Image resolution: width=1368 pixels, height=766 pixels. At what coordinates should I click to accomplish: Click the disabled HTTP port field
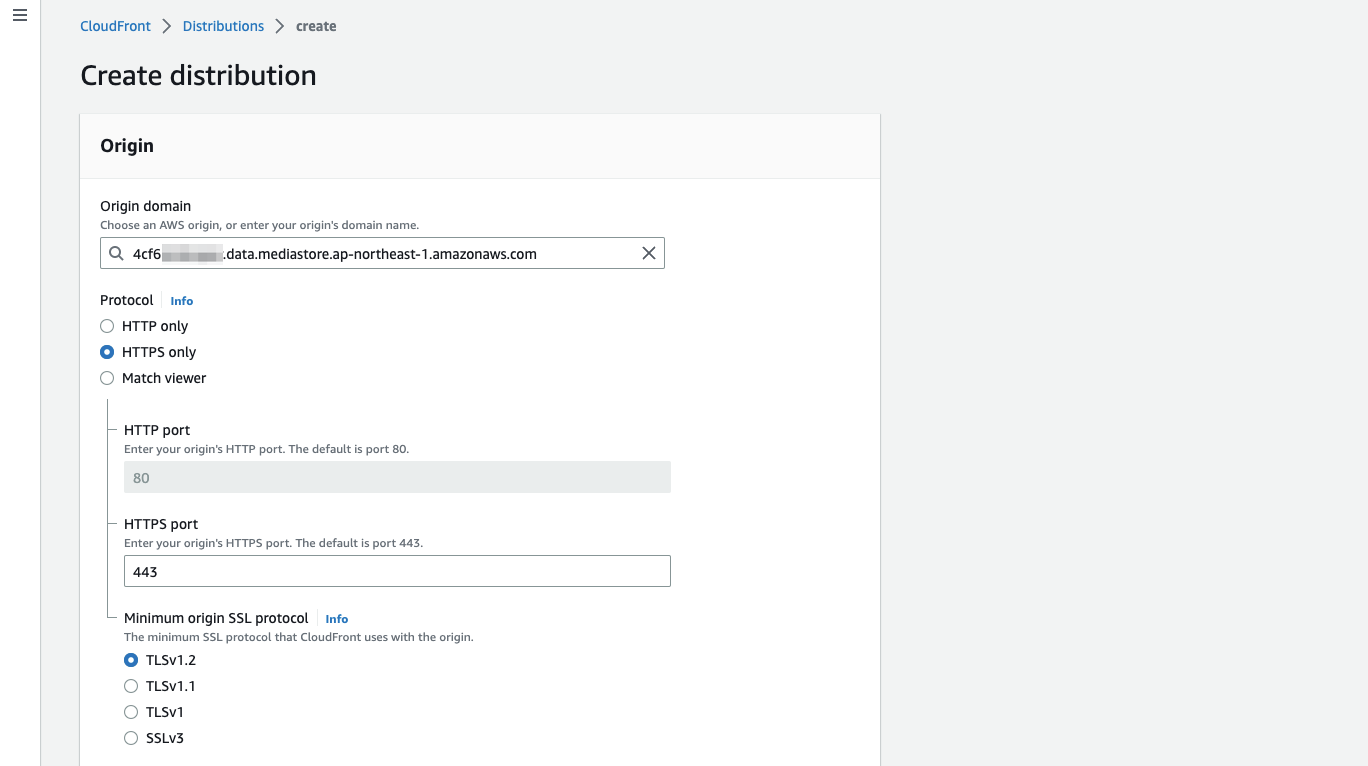(x=397, y=478)
